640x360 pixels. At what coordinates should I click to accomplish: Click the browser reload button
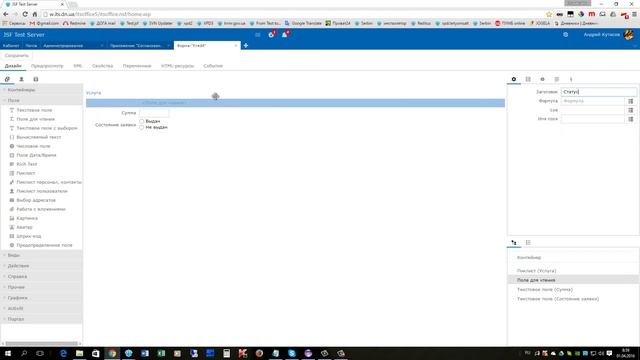click(x=25, y=14)
